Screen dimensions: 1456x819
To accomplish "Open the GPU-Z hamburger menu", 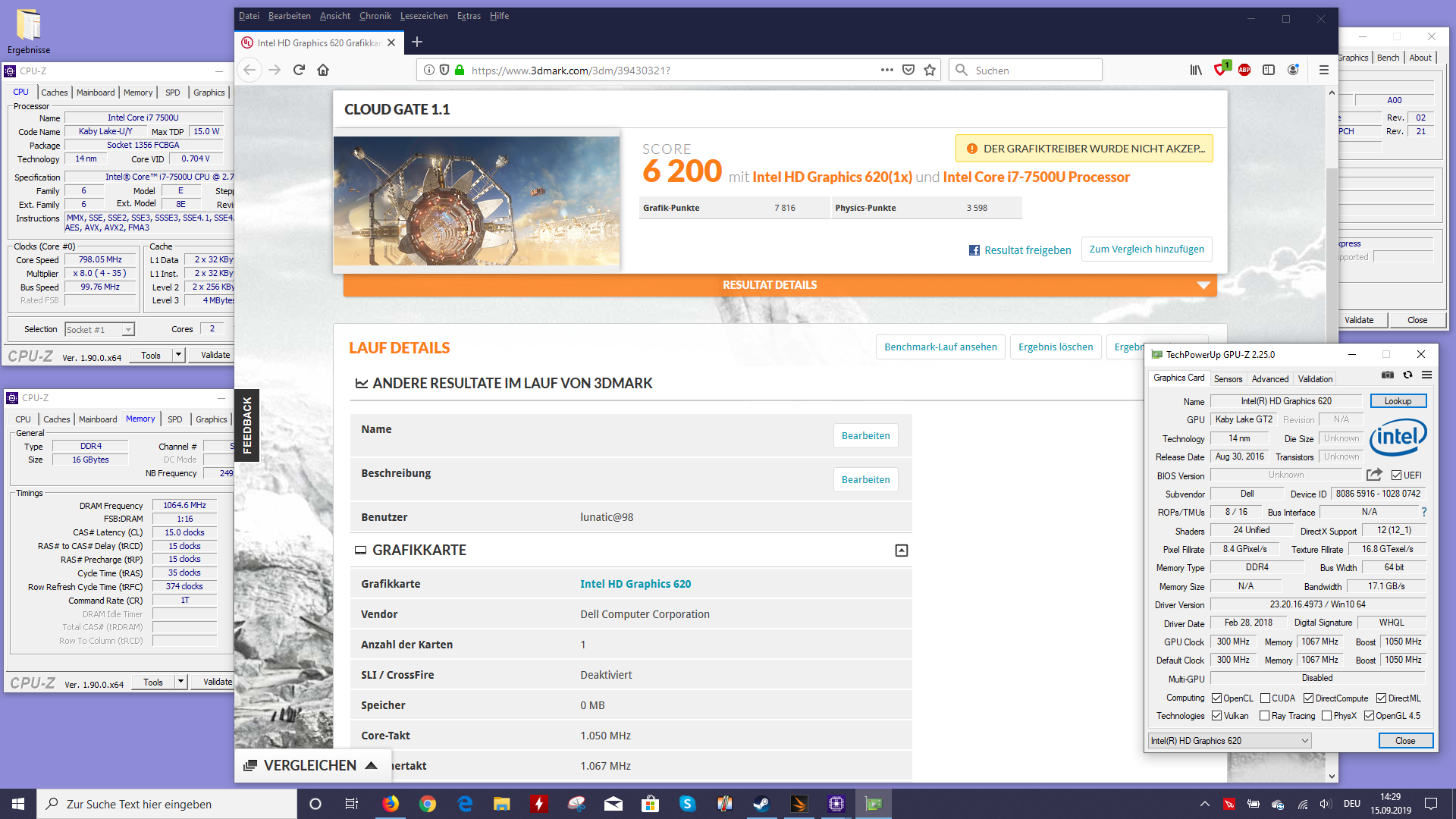I will (1426, 375).
